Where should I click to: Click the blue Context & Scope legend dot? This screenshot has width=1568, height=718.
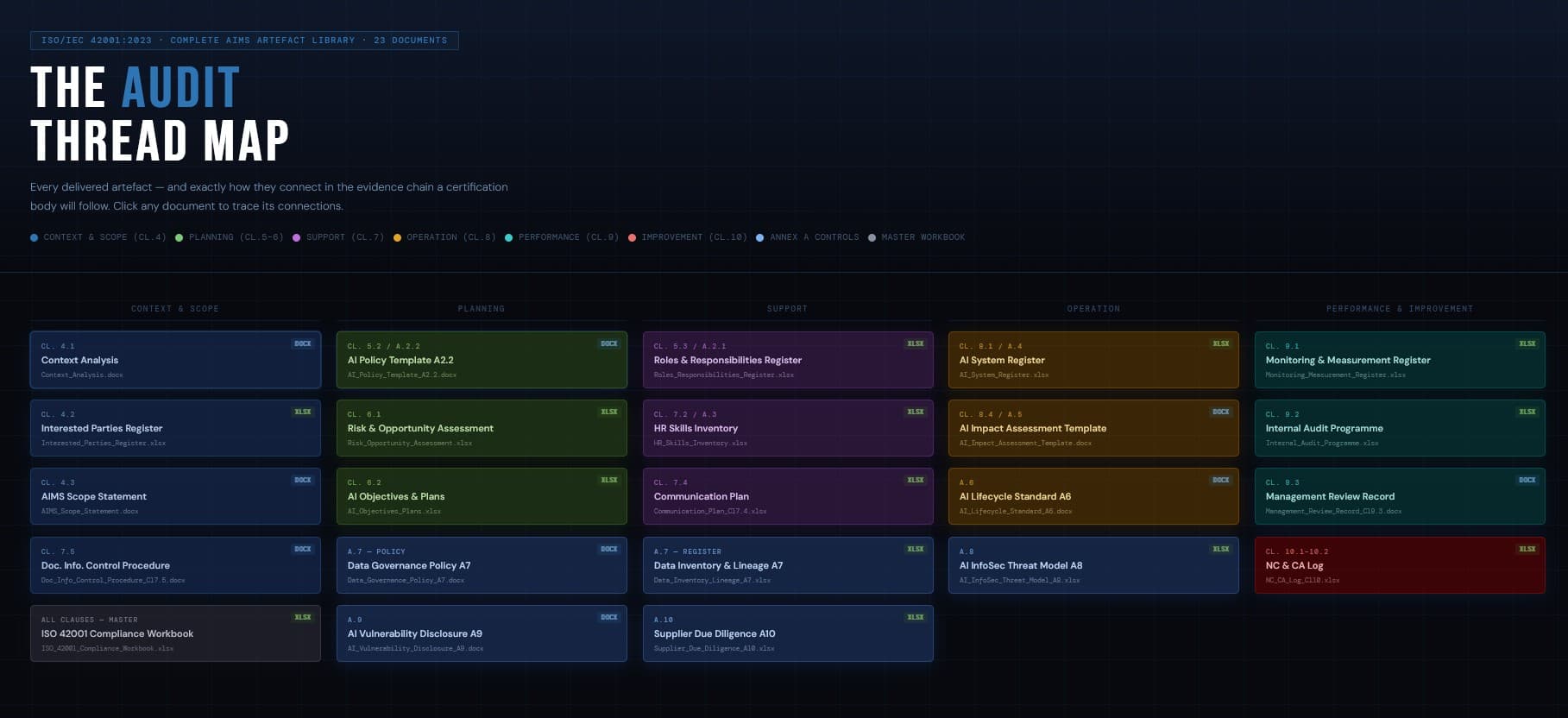point(34,237)
